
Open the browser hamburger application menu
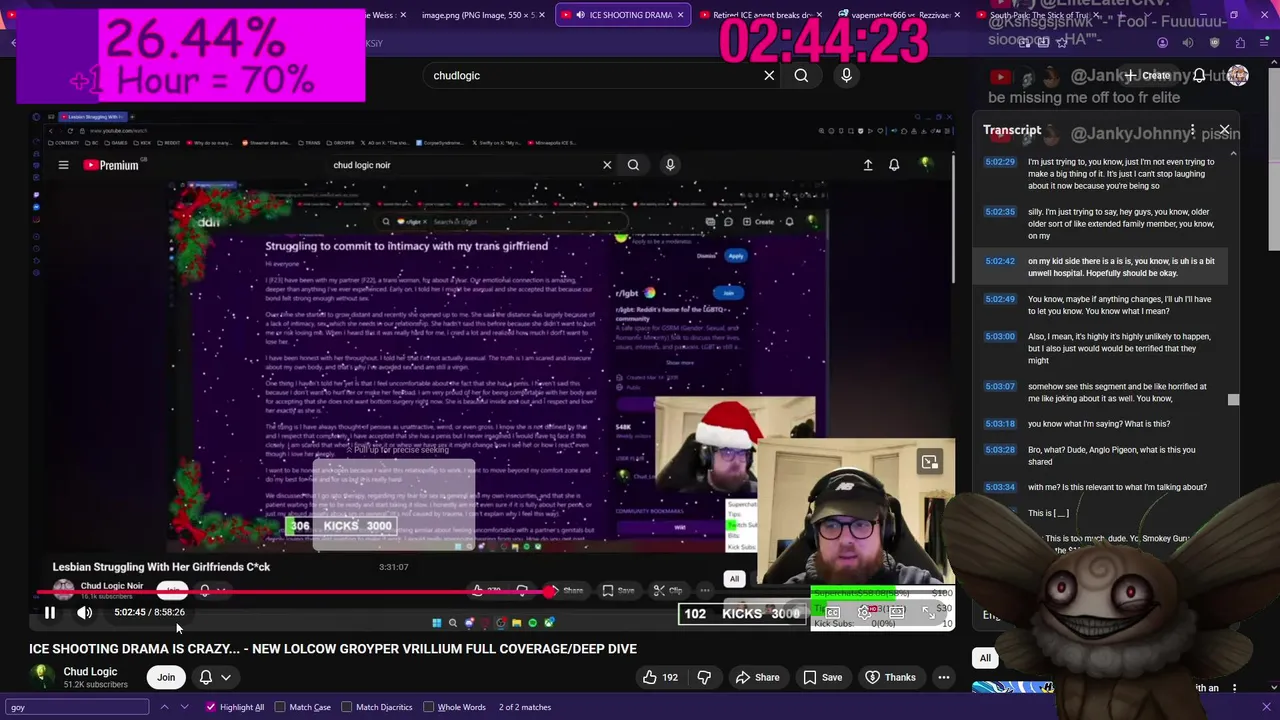point(1266,43)
